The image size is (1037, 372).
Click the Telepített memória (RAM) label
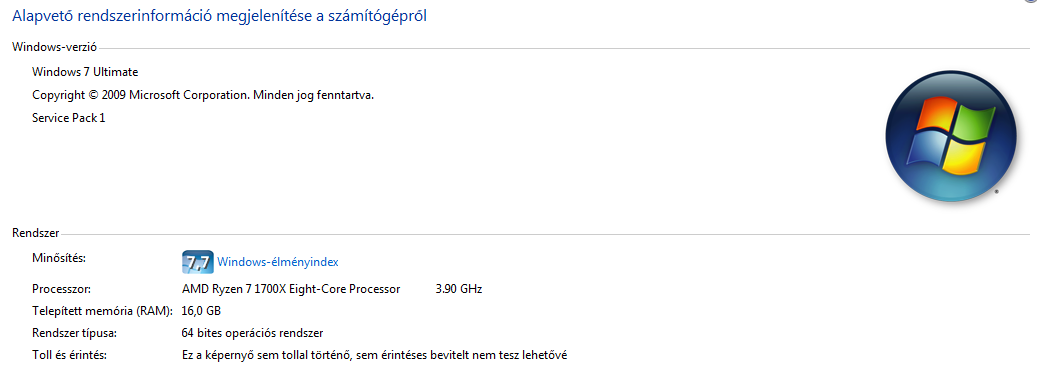click(x=103, y=311)
